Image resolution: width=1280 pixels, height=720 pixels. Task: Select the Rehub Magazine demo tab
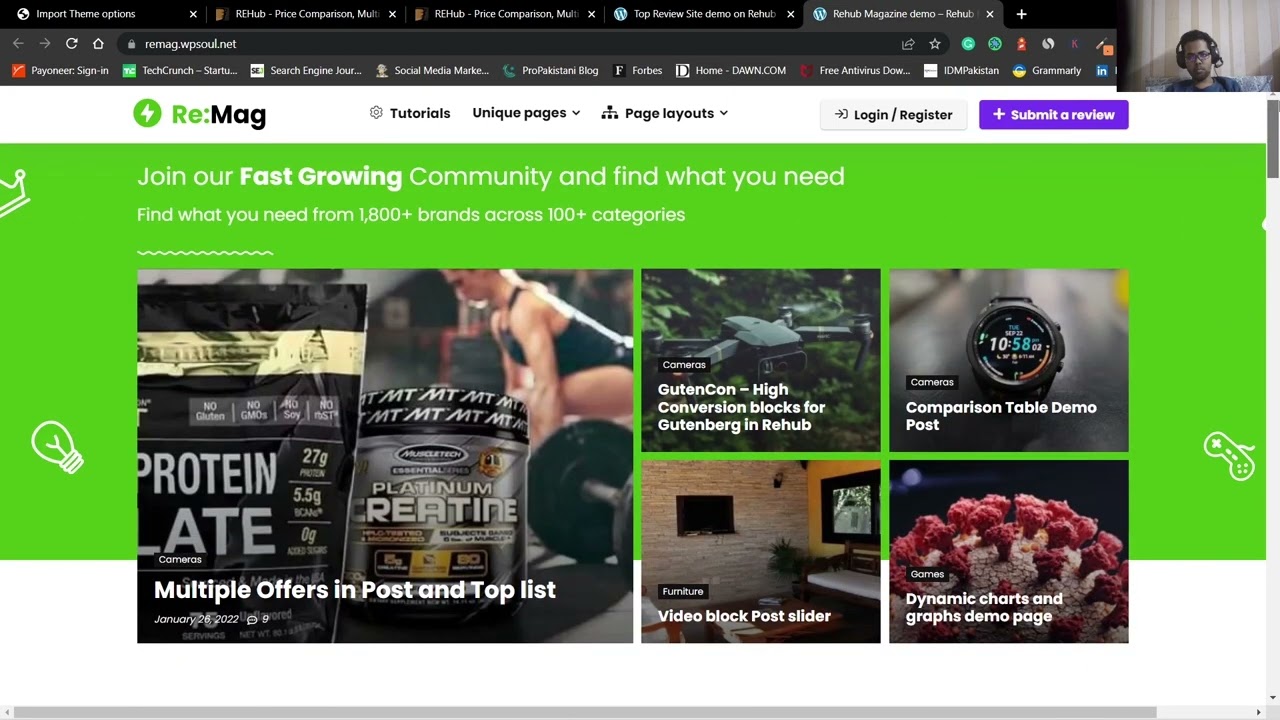pyautogui.click(x=903, y=14)
